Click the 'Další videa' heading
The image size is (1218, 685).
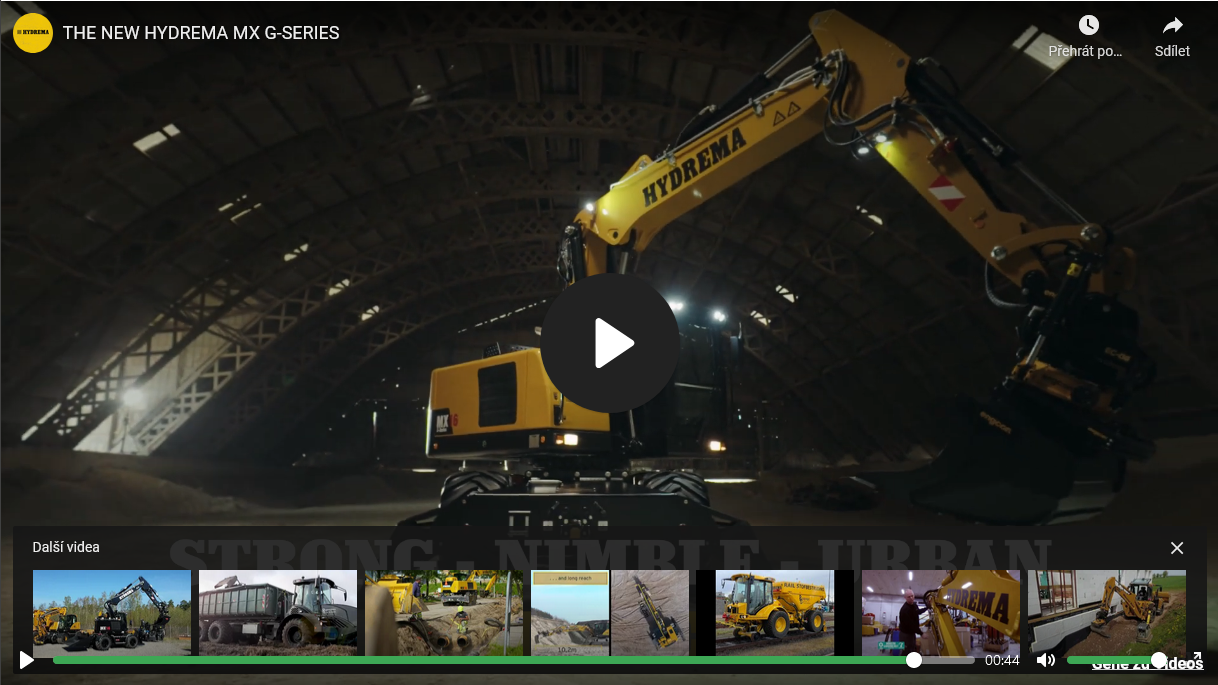point(66,547)
